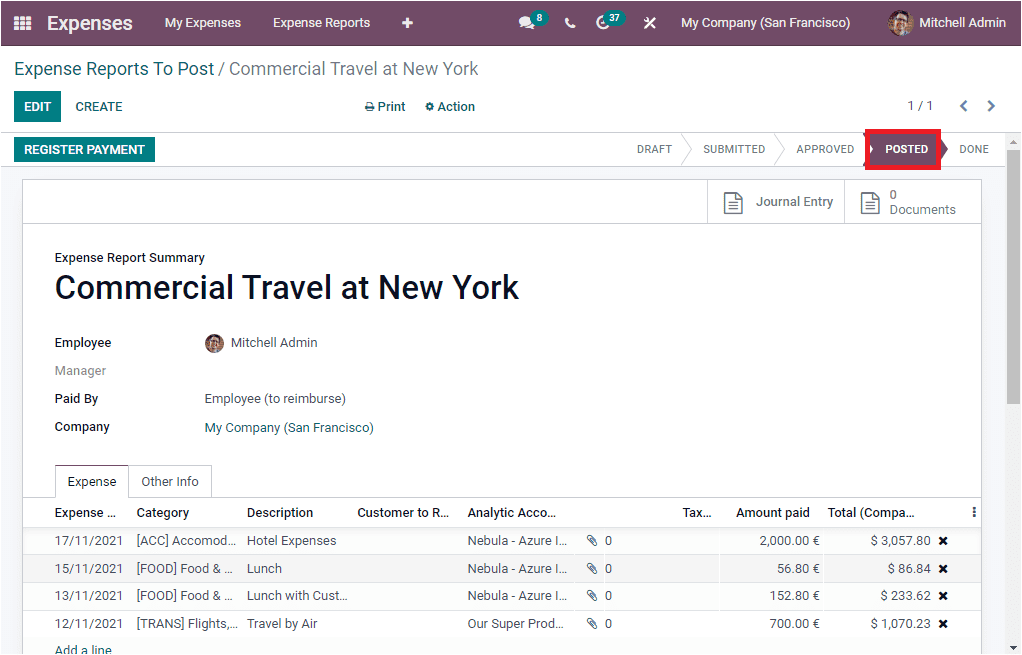The image size is (1022, 655).
Task: Click the EDIT button
Action: pyautogui.click(x=37, y=106)
